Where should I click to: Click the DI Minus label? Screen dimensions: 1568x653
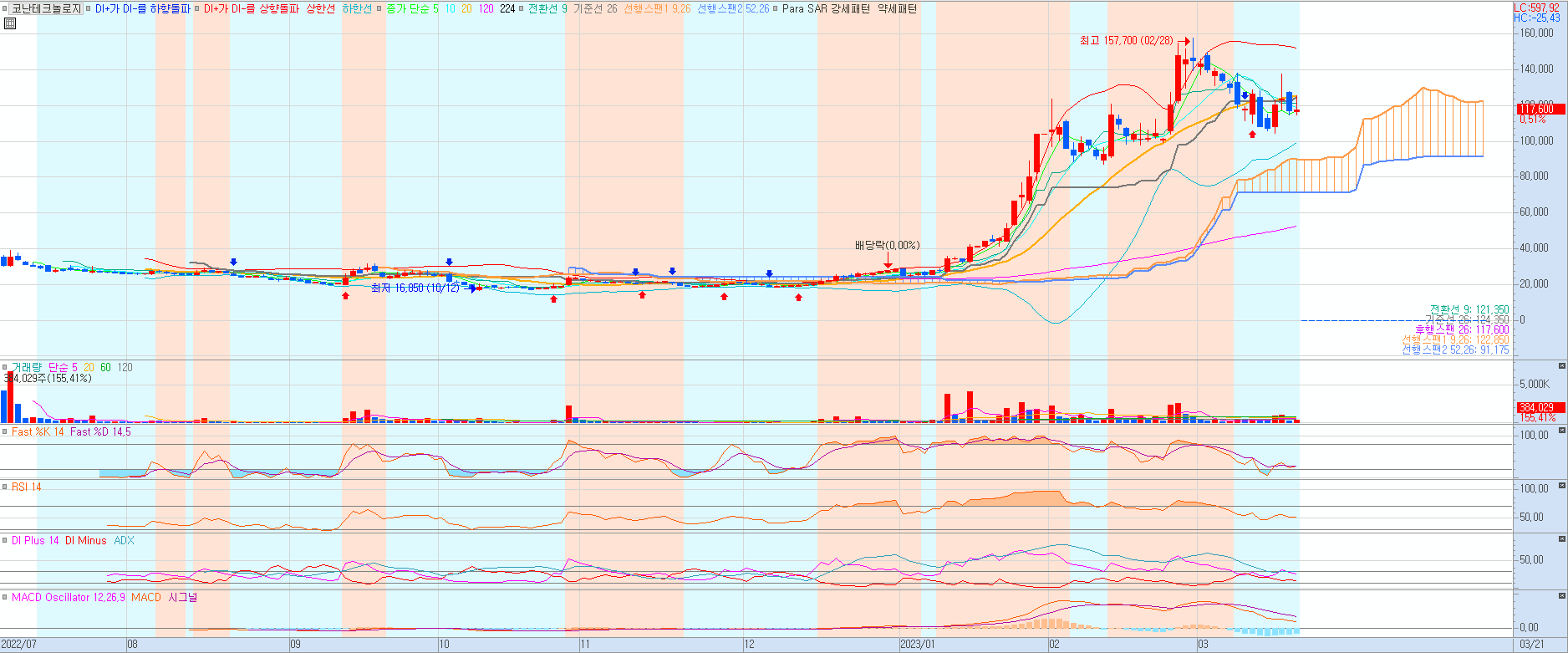[86, 541]
